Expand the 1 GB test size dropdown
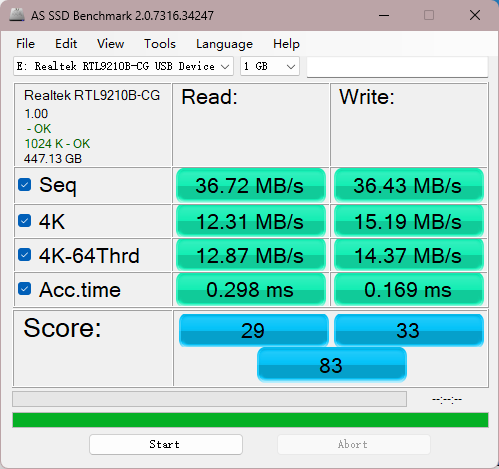Viewport: 499px width, 469px height. 270,66
